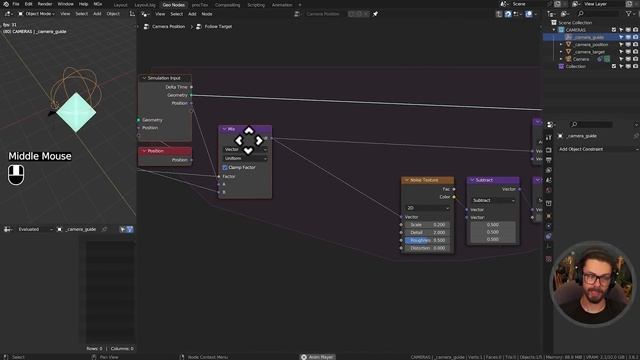The width and height of the screenshot is (640, 360).
Task: Open the outliner filter funnel icon
Action: [629, 14]
